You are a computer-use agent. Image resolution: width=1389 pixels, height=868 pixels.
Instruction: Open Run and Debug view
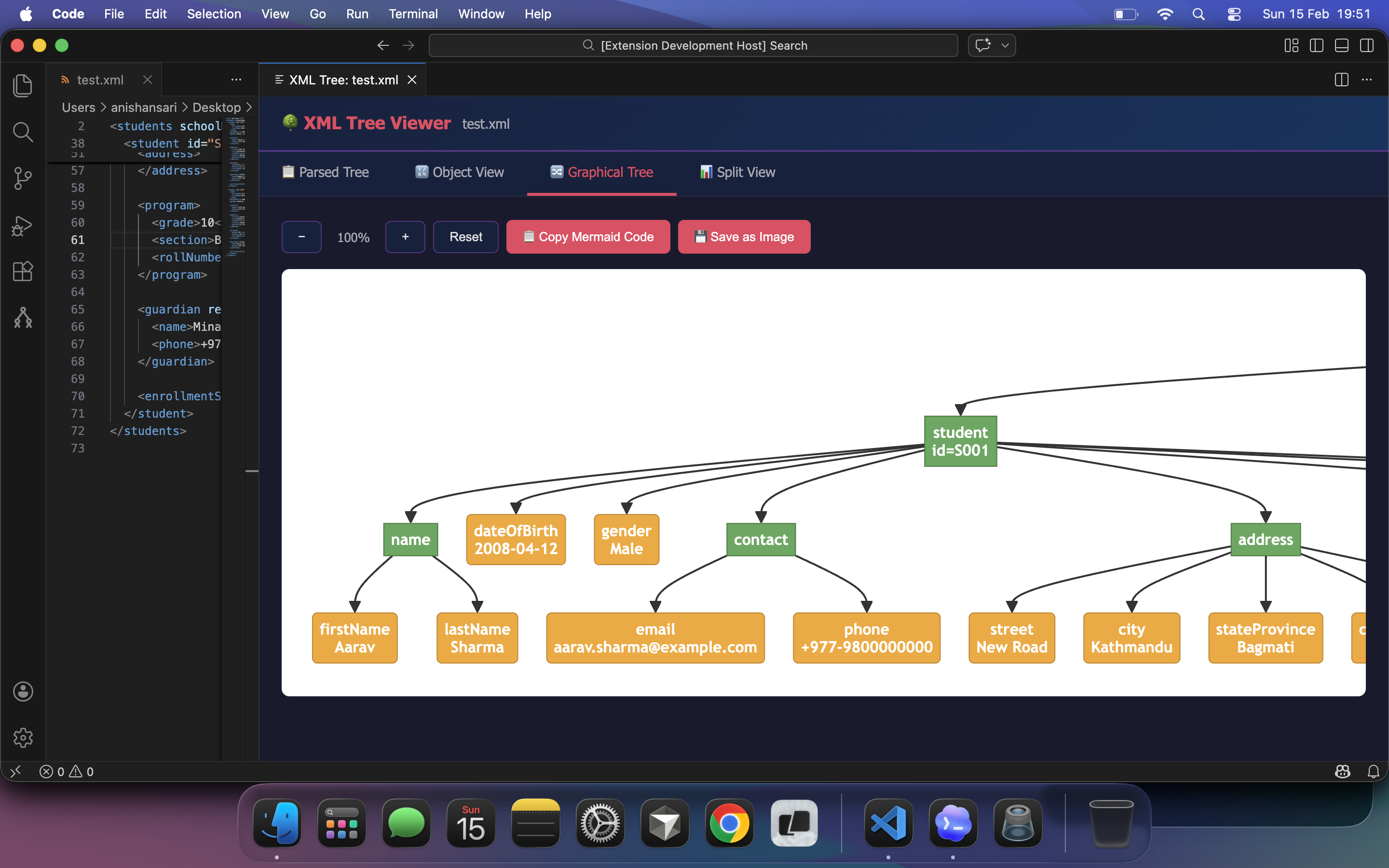click(x=22, y=225)
